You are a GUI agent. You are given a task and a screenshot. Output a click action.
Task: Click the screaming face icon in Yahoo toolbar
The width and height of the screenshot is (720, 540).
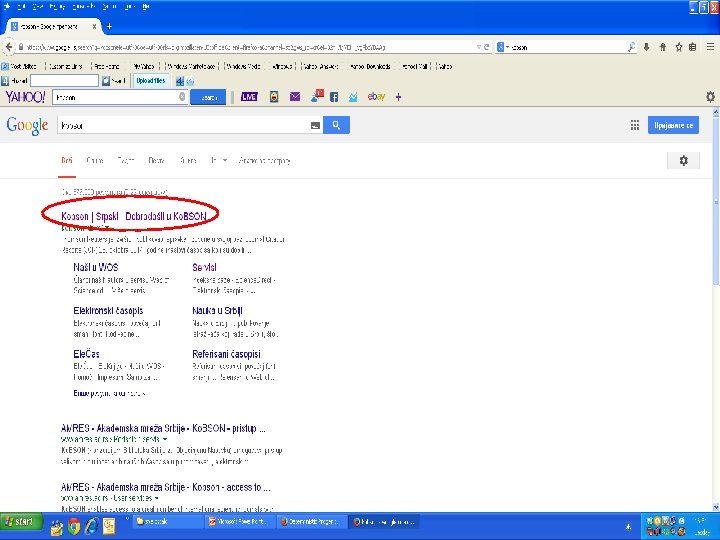coord(274,97)
